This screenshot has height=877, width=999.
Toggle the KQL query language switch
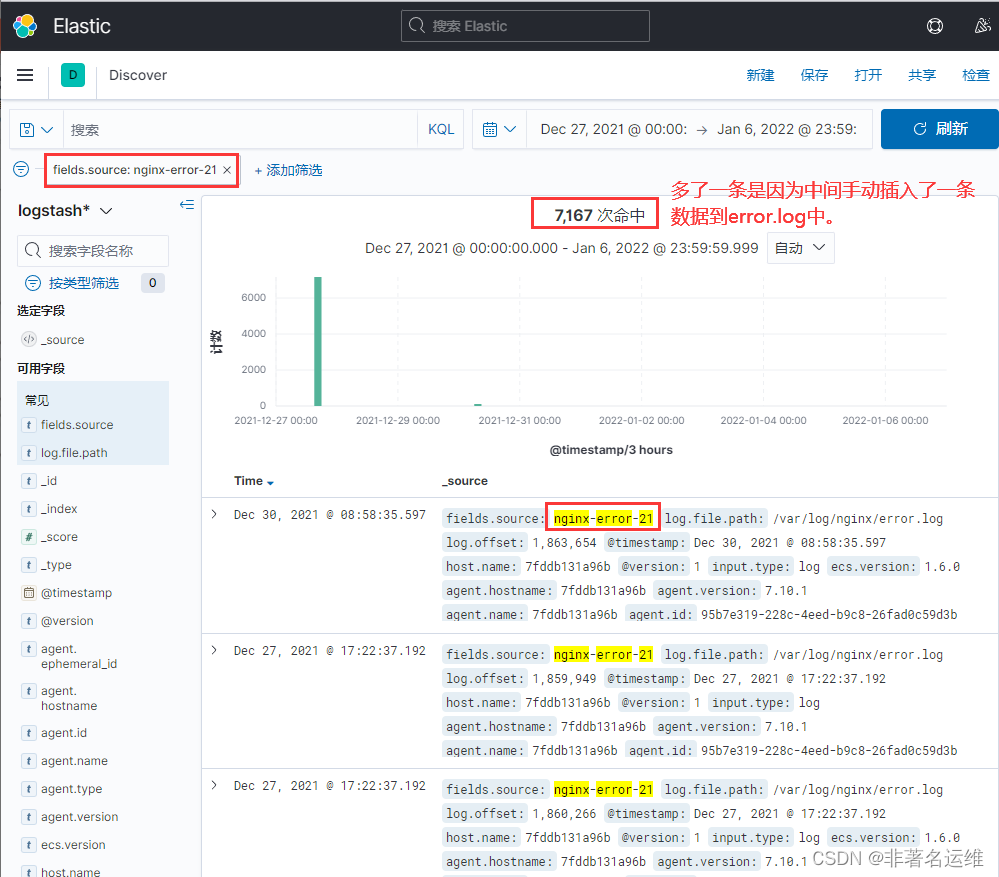coord(441,130)
